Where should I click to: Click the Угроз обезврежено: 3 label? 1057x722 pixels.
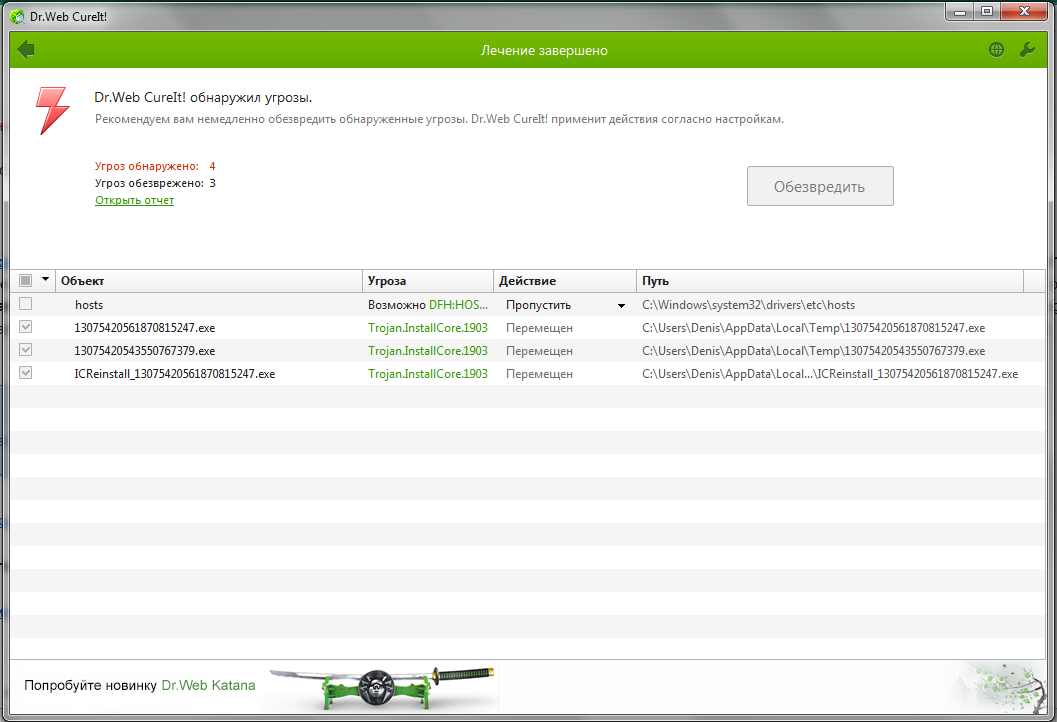point(155,183)
